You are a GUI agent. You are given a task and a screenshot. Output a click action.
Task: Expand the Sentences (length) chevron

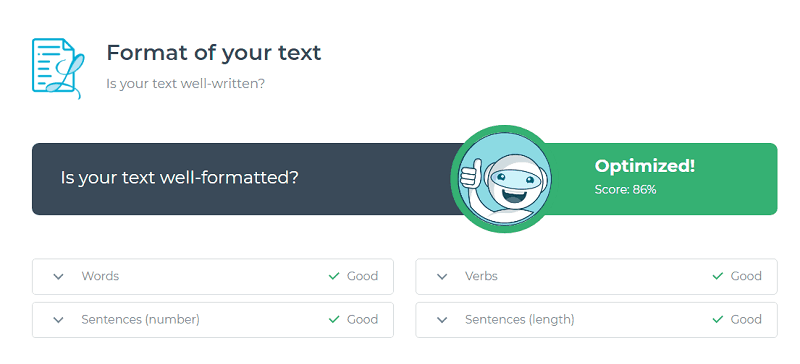point(442,320)
